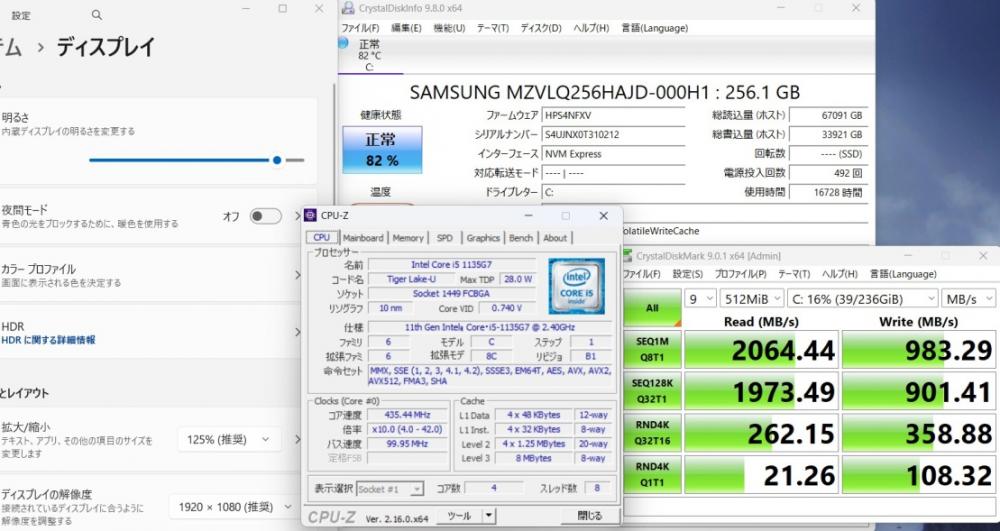Screen dimensions: 1000x531
Task: Run the SEQ1M Q8T1 test
Action: pyautogui.click(x=652, y=349)
